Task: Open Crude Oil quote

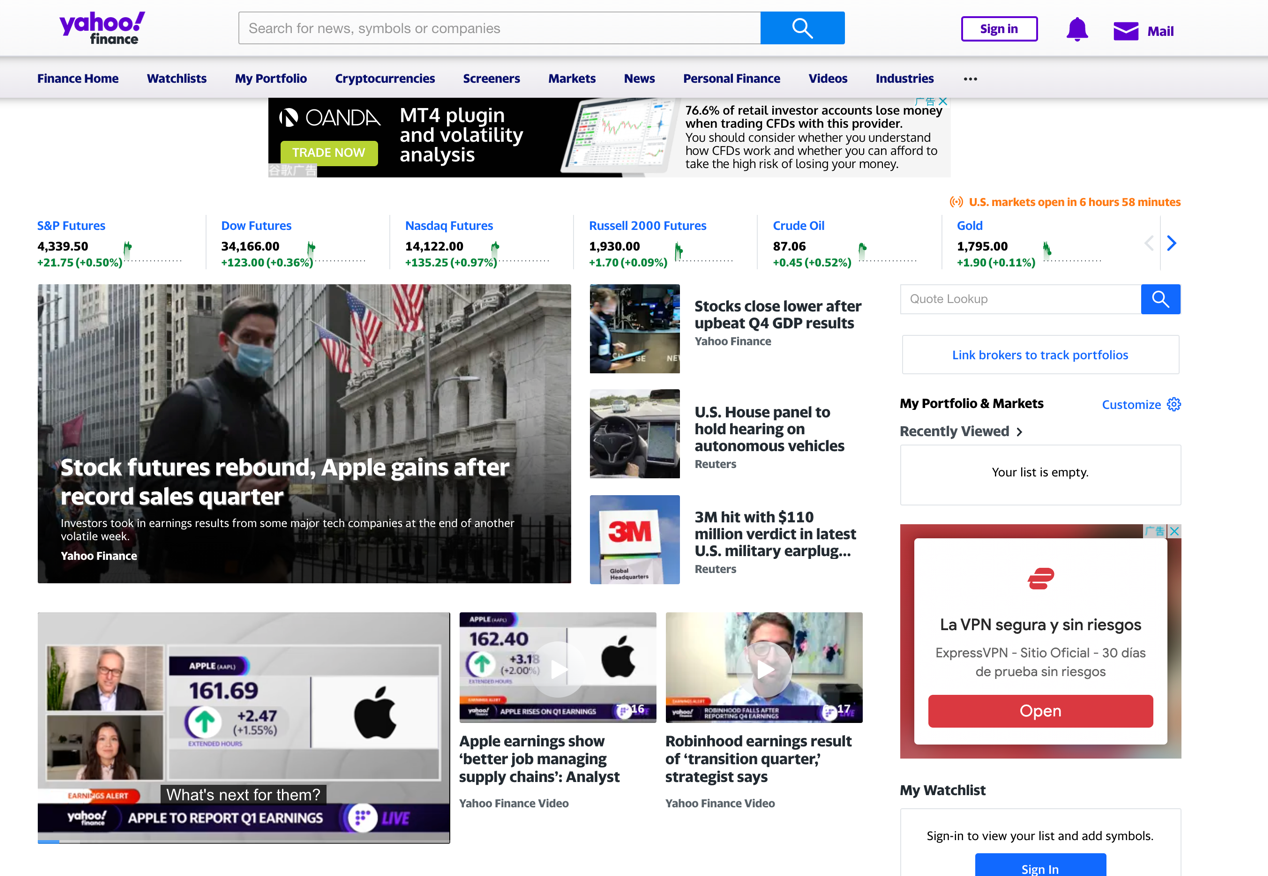Action: [798, 226]
